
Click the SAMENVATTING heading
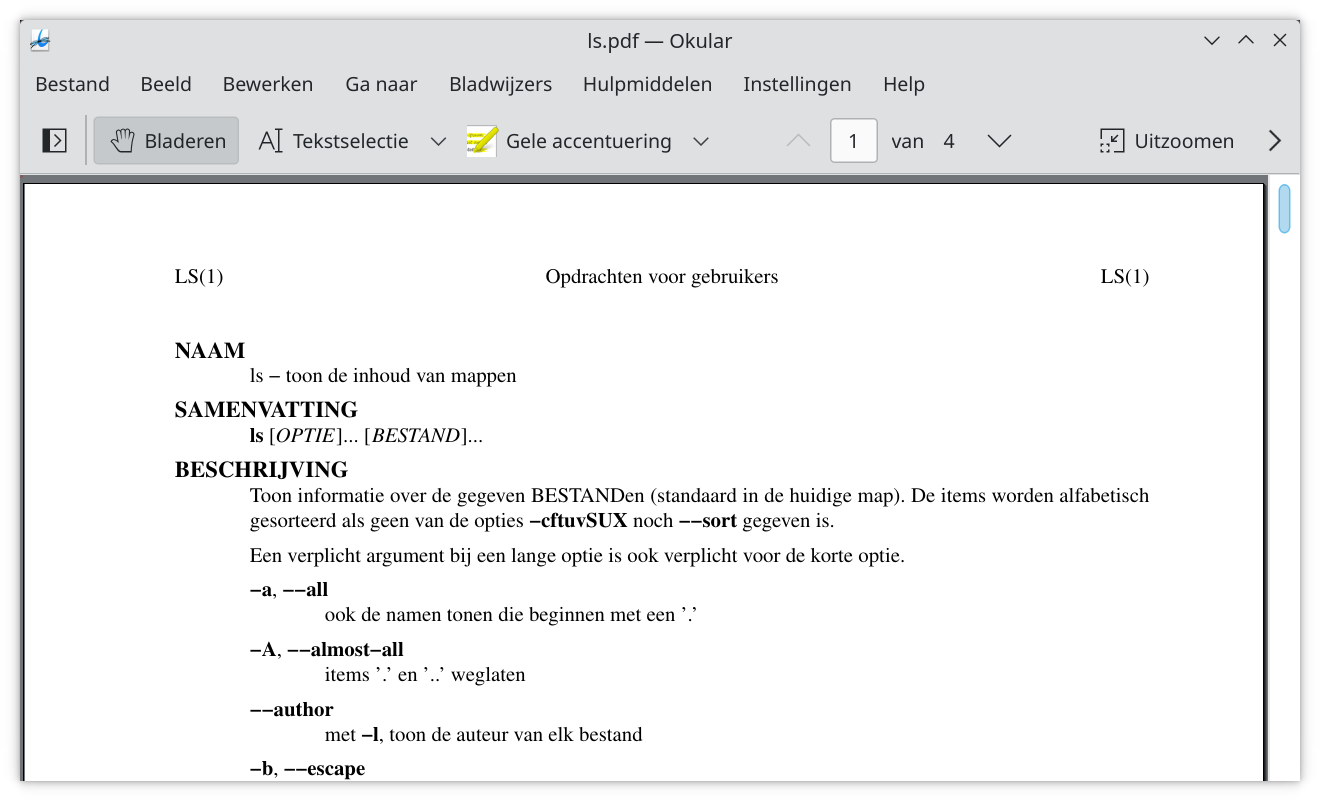click(266, 410)
